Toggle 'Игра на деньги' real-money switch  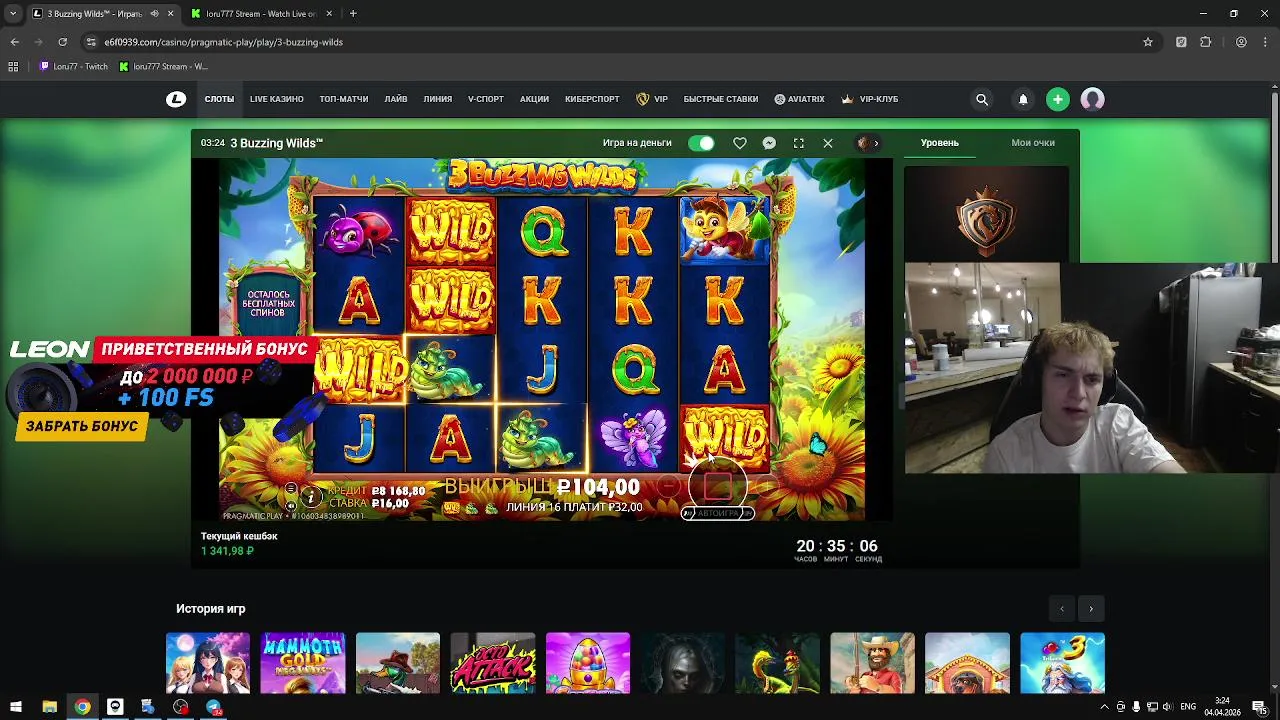[x=702, y=143]
